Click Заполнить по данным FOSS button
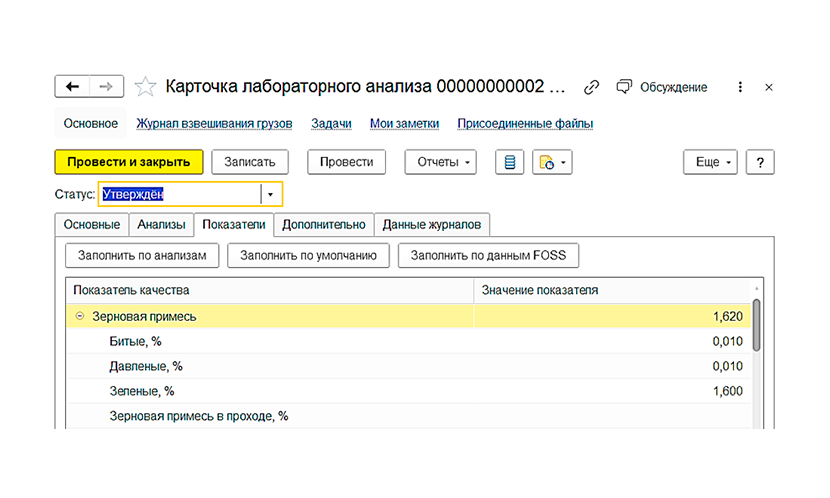 click(x=488, y=256)
